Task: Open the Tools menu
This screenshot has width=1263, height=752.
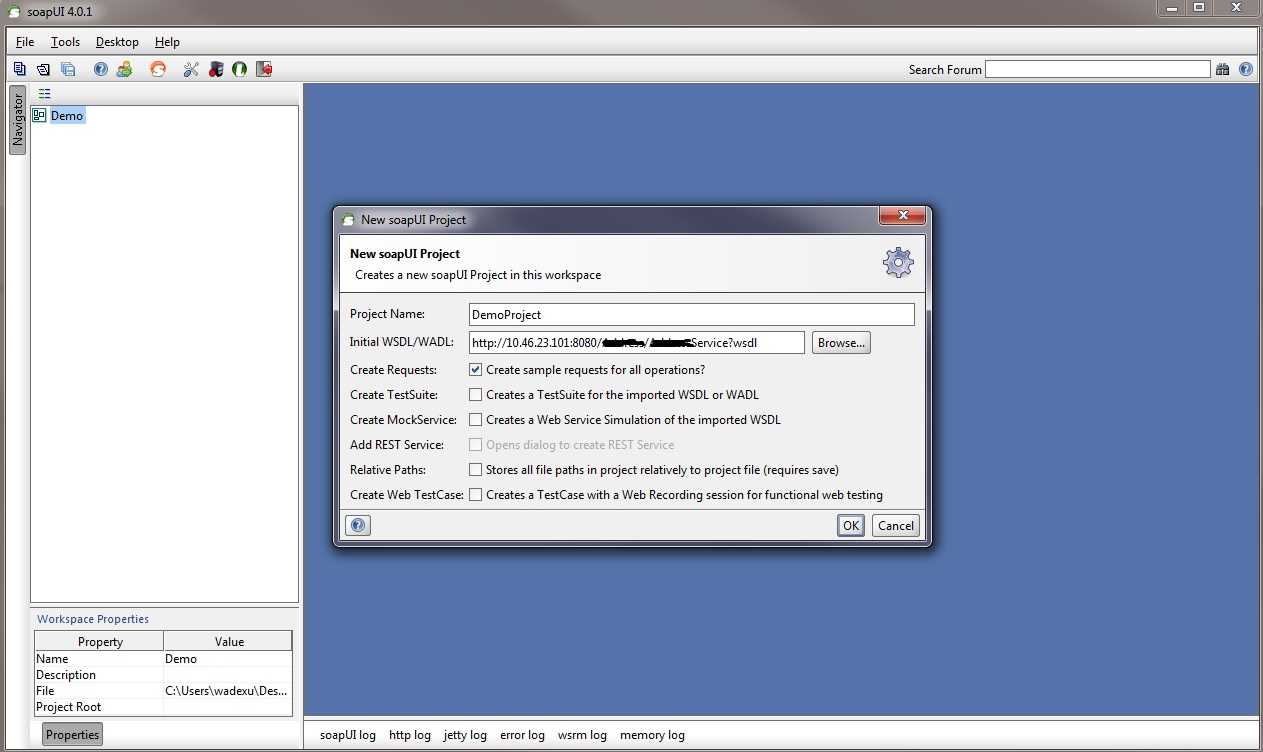Action: [x=65, y=42]
